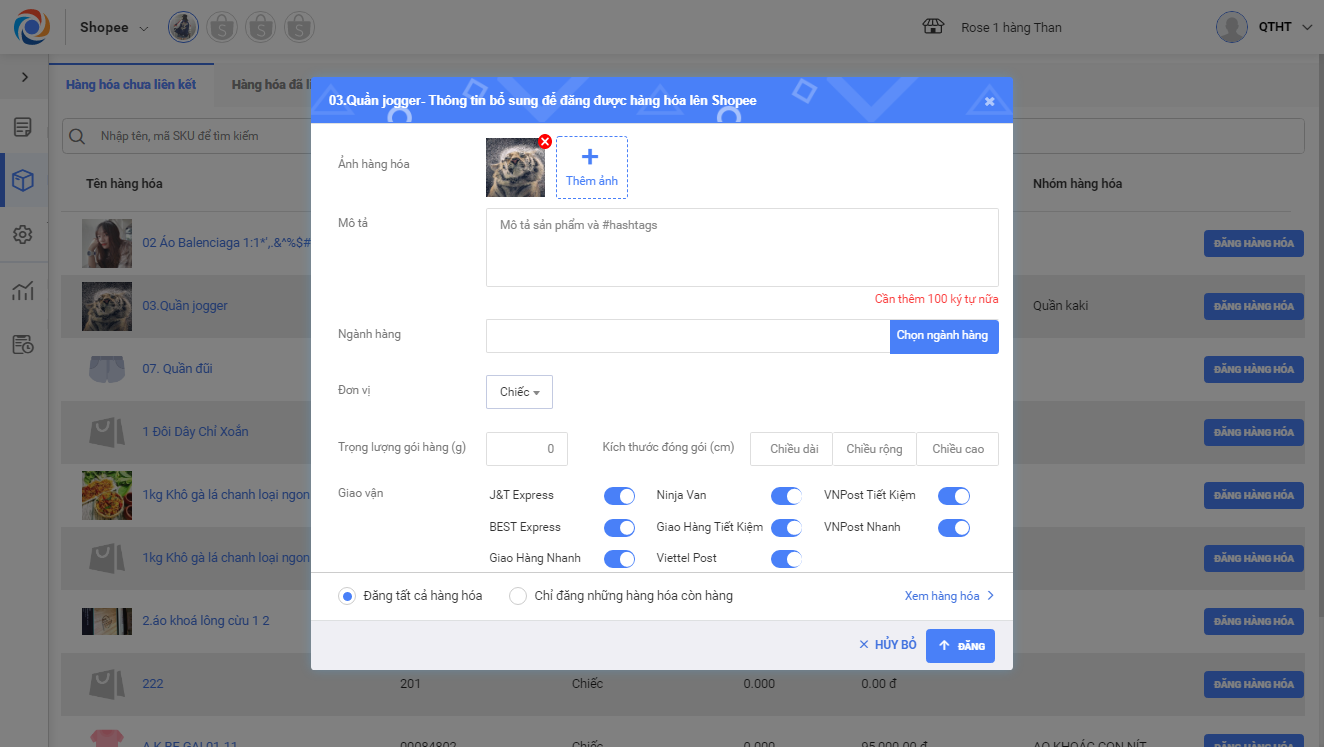Click the store icon beside Rose 1
This screenshot has height=747, width=1324.
point(933,27)
